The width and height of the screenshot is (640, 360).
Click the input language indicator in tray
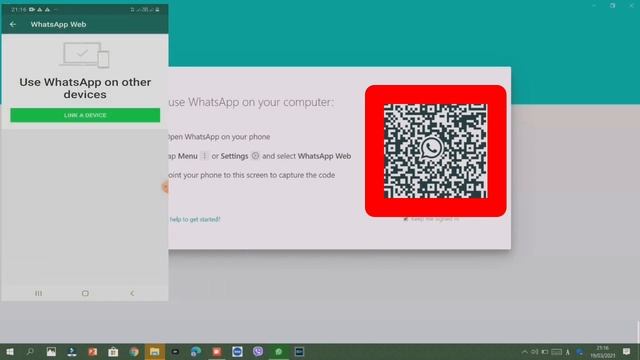[x=567, y=352]
